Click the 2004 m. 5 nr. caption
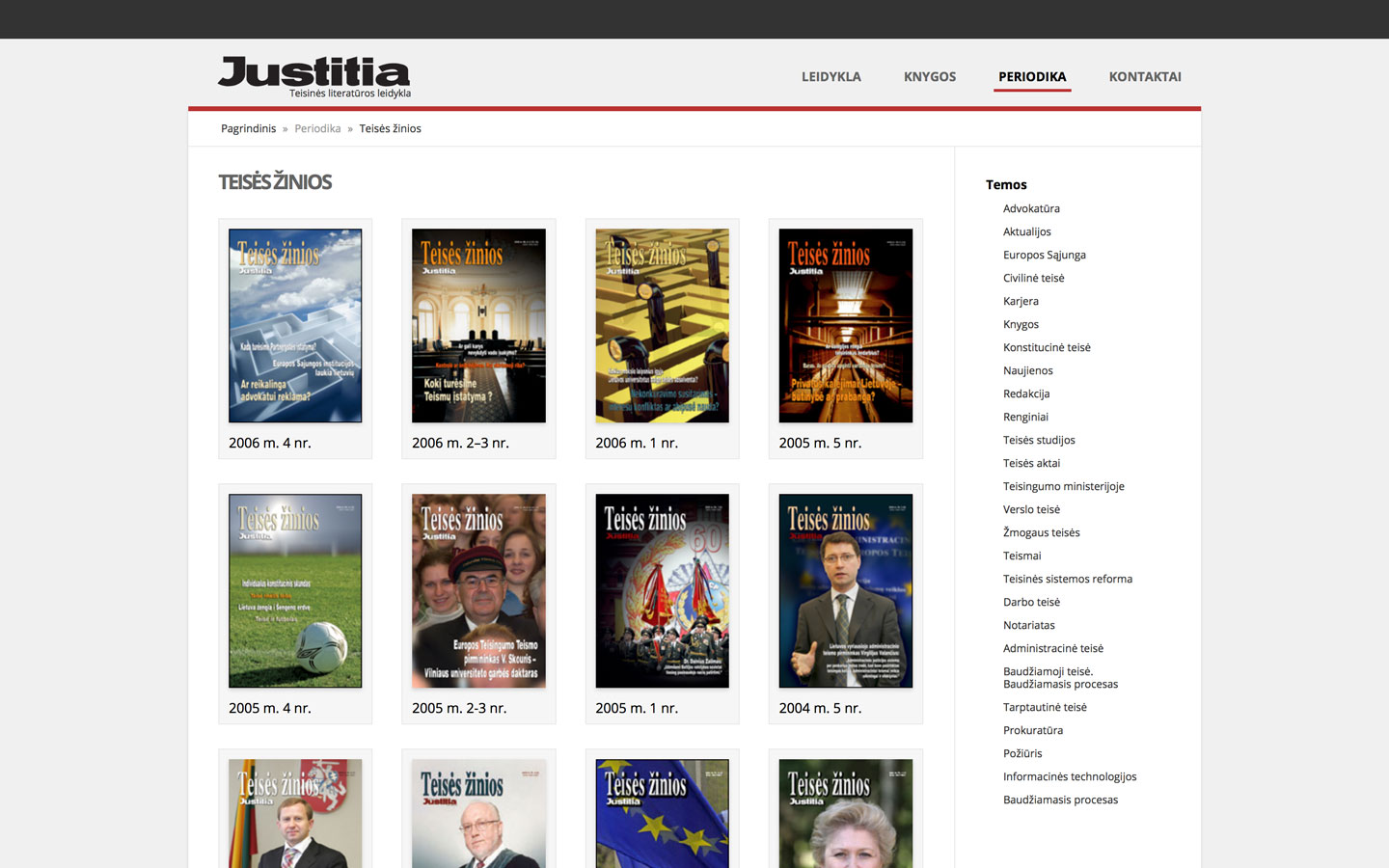Screen dimensions: 1389x868 coord(821,708)
